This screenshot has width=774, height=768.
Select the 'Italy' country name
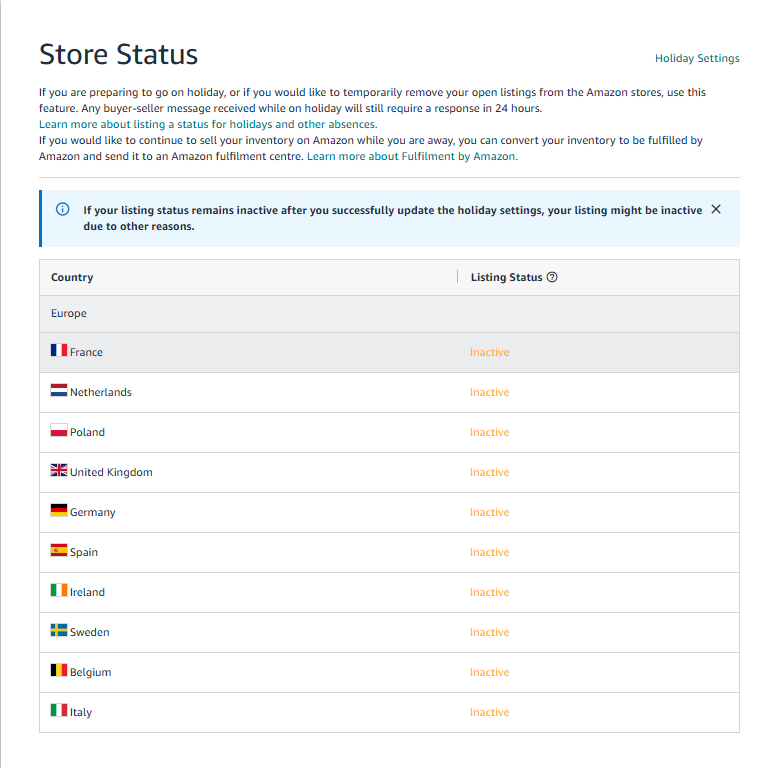[x=81, y=712]
